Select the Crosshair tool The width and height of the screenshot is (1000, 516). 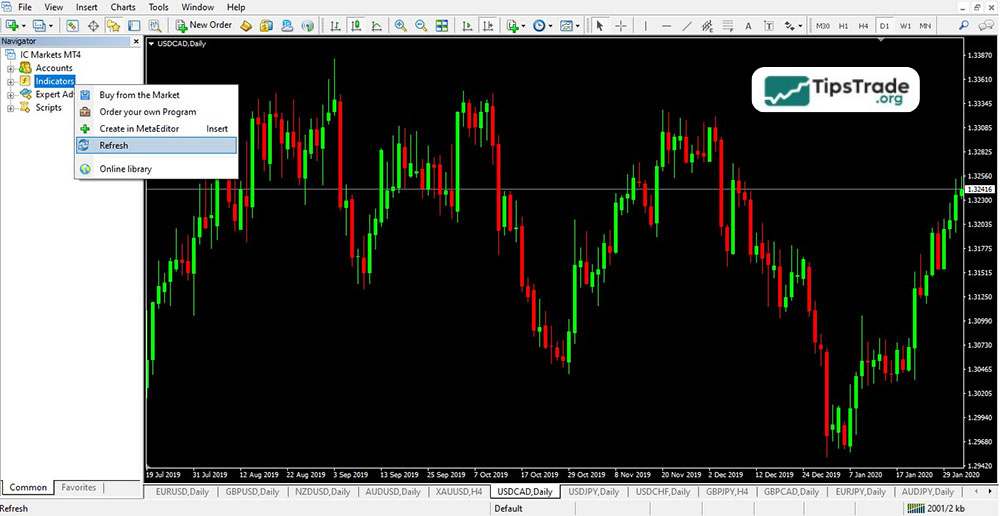621,25
